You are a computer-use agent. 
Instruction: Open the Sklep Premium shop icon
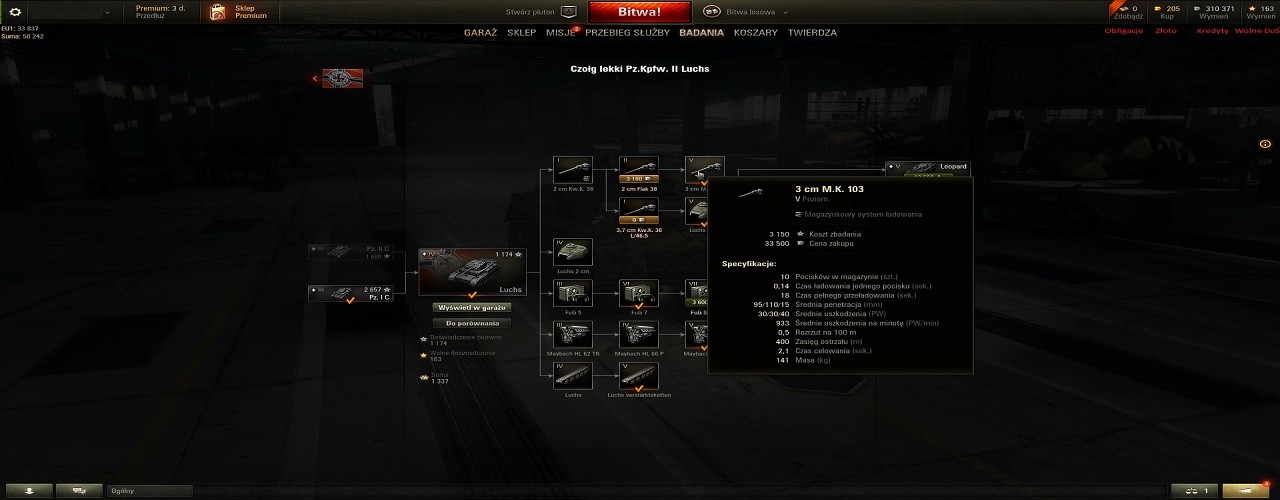[218, 12]
